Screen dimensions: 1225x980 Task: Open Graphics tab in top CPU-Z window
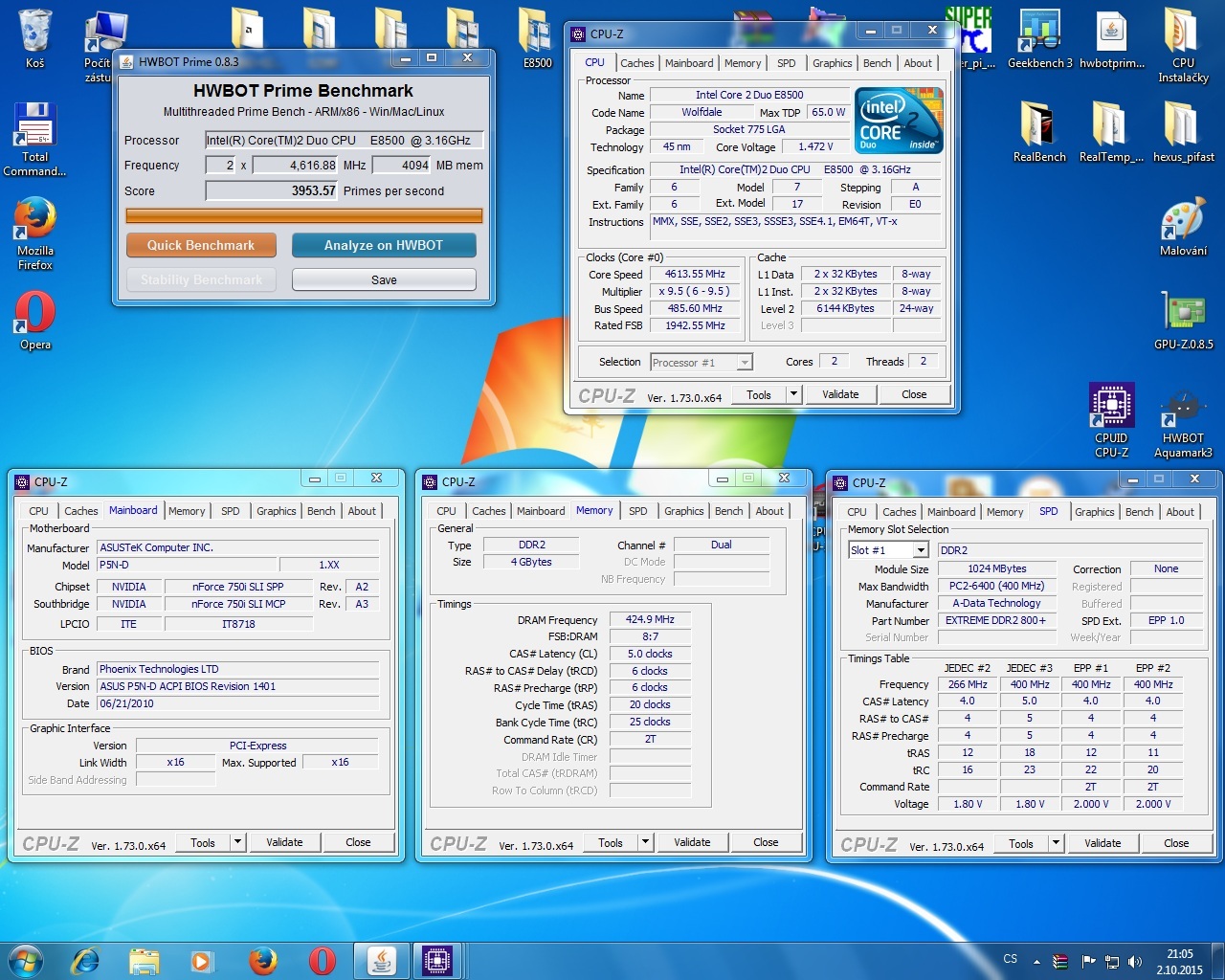(832, 63)
